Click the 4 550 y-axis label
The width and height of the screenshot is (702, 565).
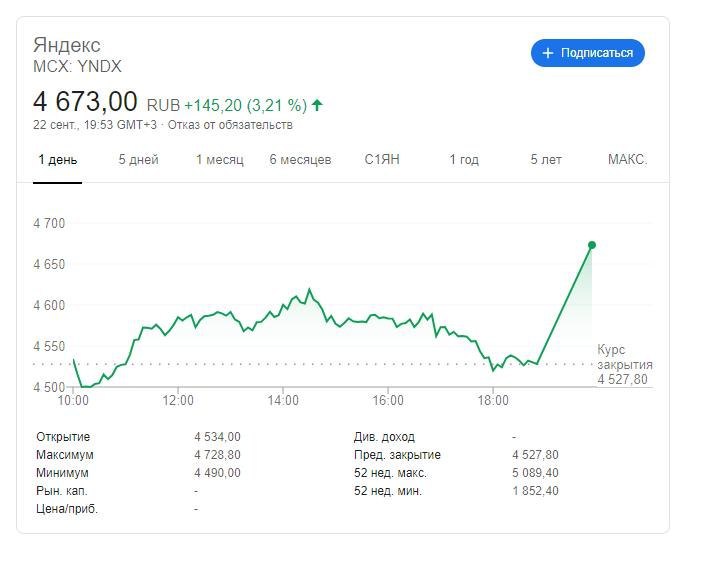tap(49, 346)
